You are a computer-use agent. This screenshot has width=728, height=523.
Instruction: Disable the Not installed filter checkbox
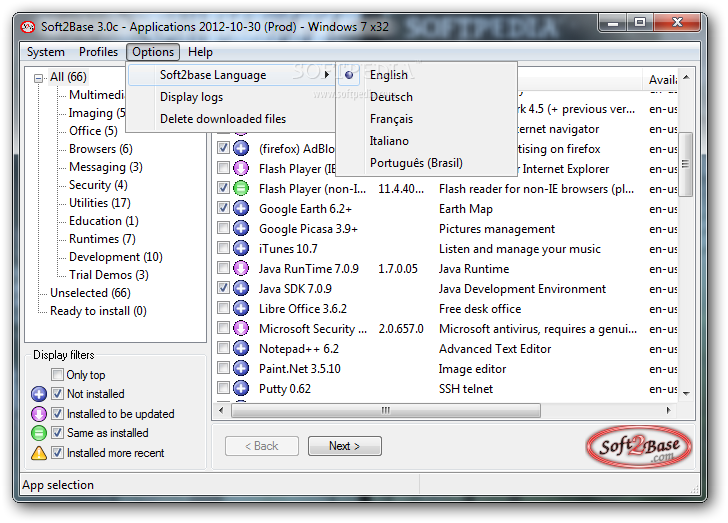click(58, 394)
